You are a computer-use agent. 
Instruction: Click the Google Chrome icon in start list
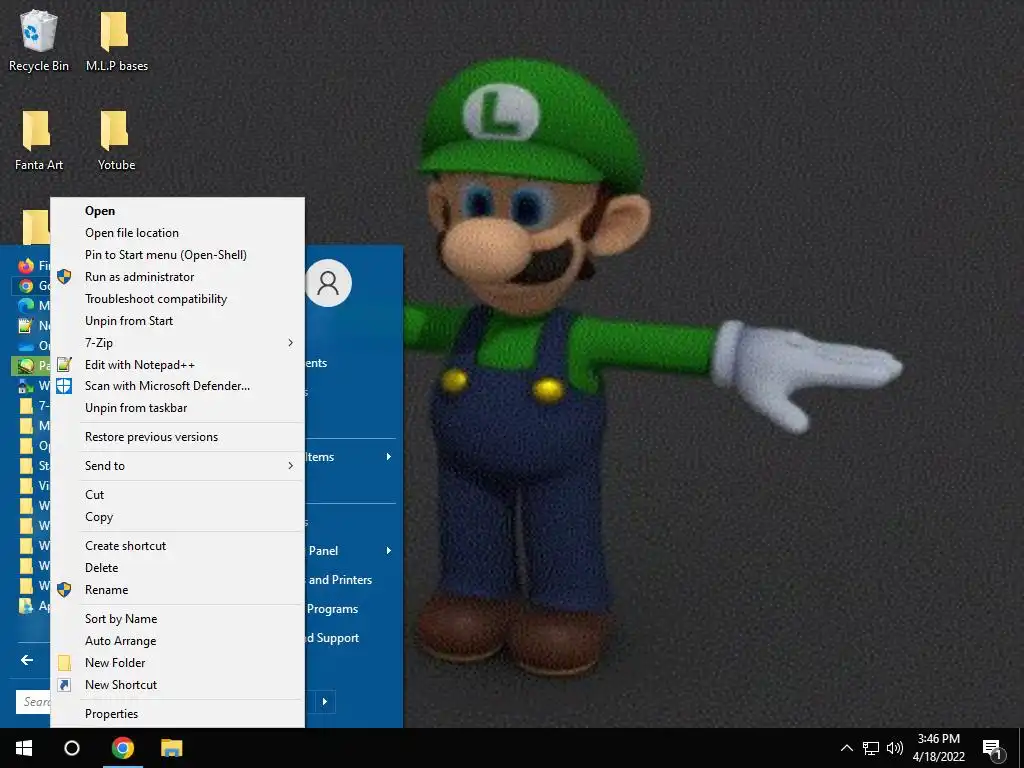pos(26,285)
